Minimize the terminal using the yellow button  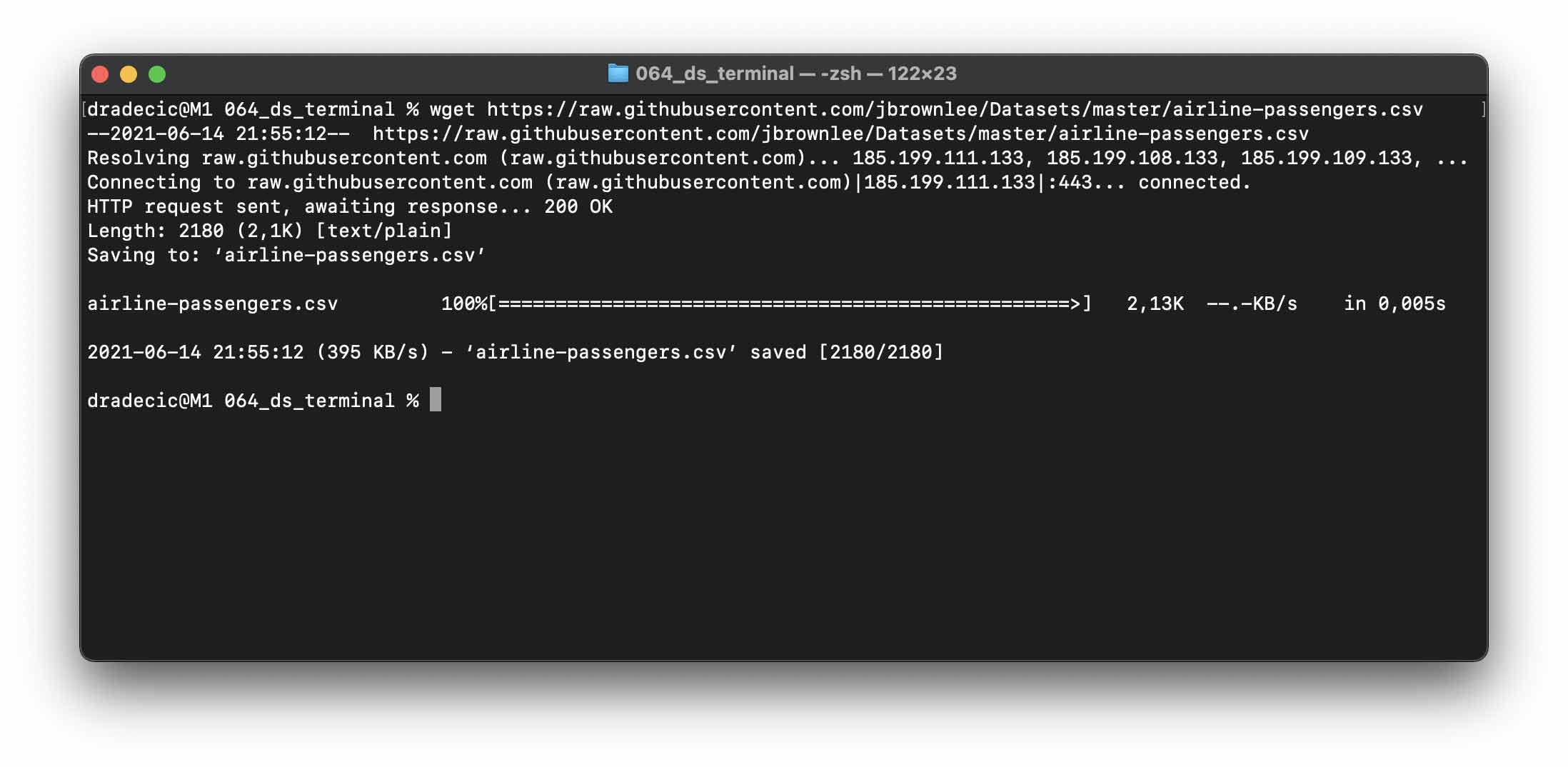129,74
